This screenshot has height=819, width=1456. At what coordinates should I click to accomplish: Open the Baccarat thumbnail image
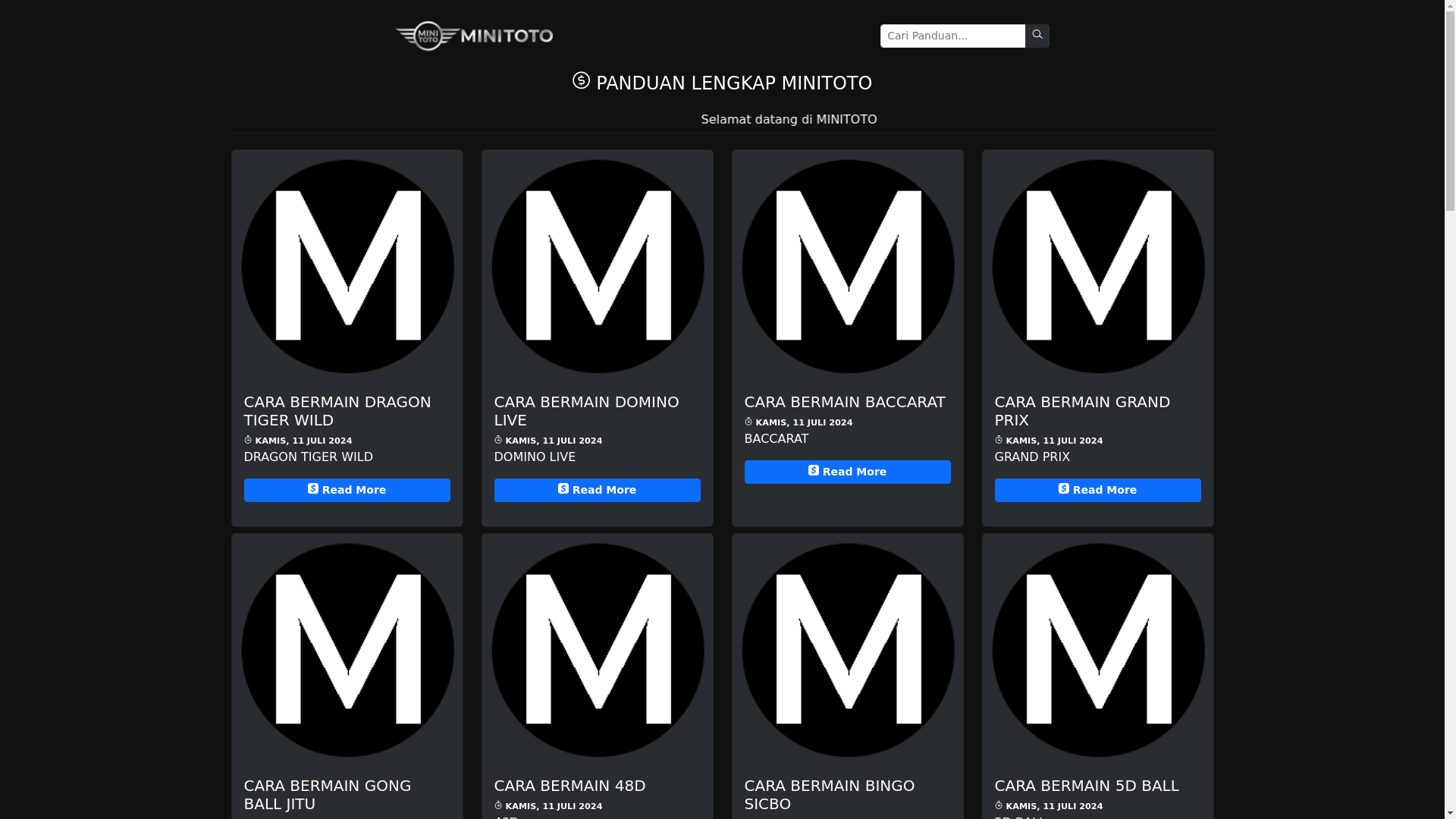pos(848,266)
